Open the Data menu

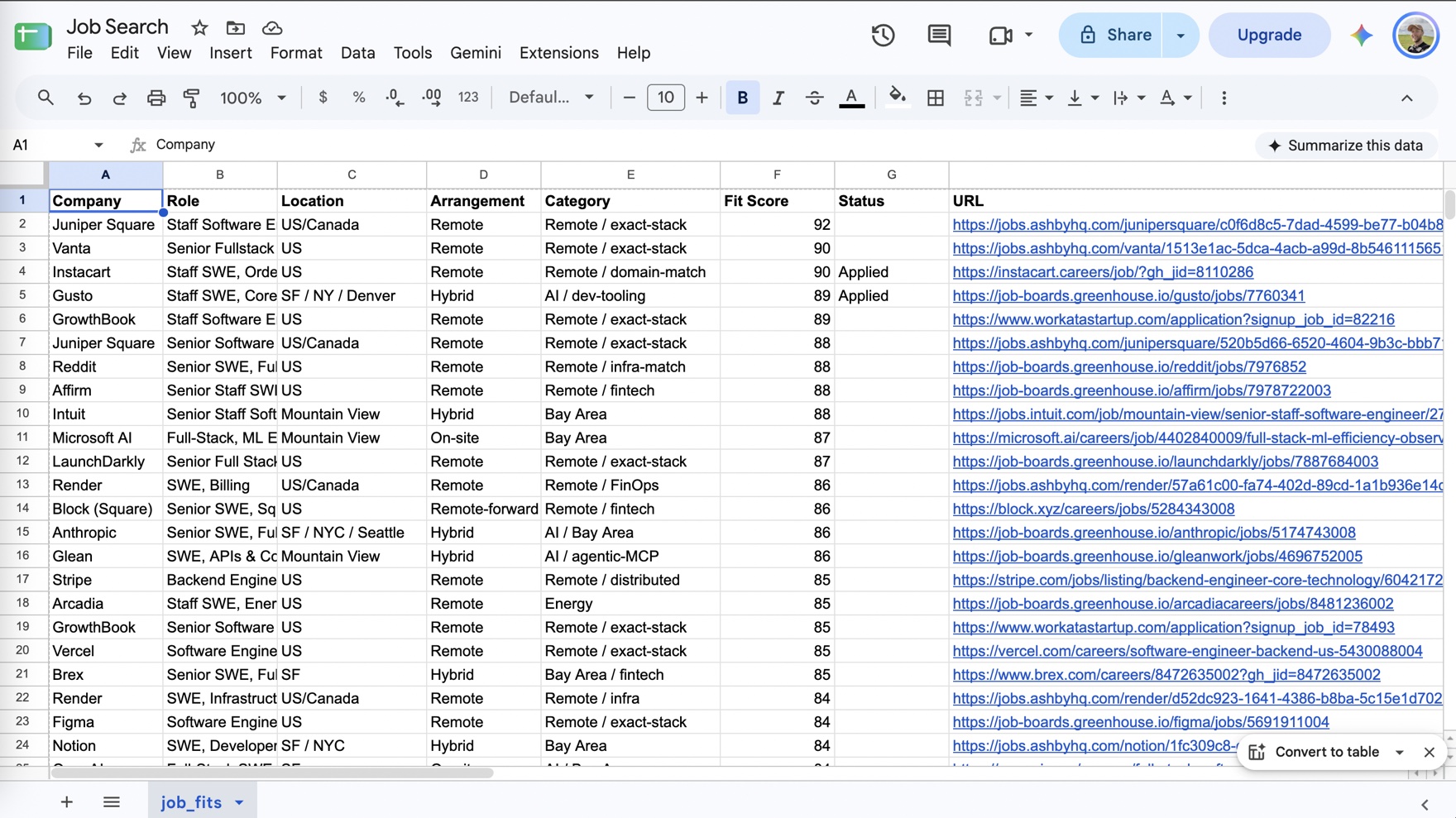click(x=357, y=53)
